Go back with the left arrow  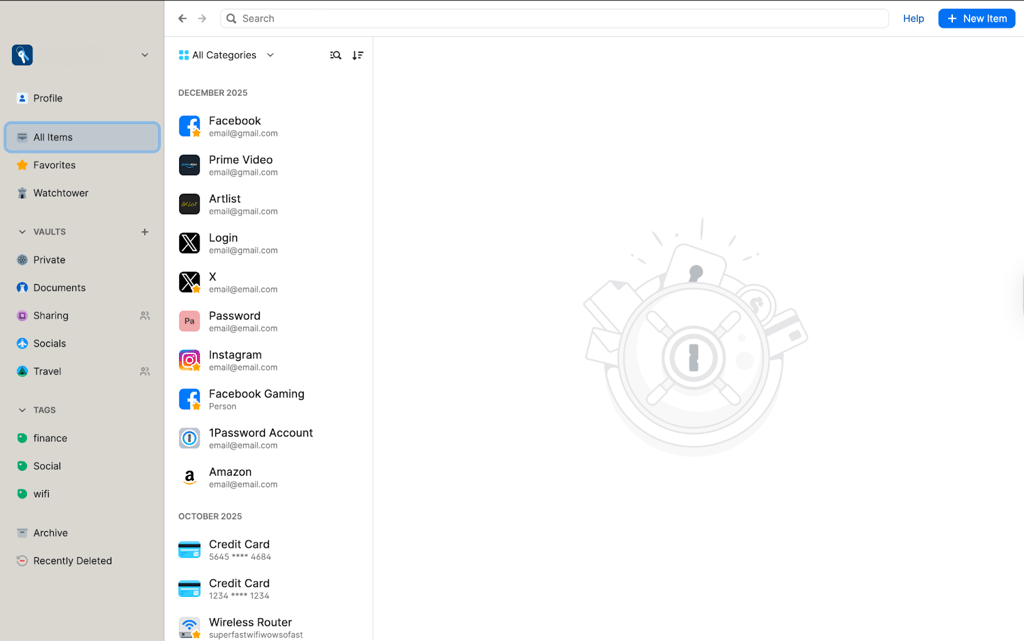183,18
